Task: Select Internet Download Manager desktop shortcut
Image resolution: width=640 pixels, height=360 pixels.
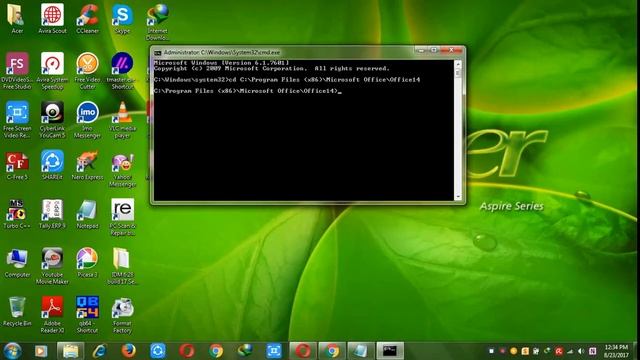Action: click(158, 22)
